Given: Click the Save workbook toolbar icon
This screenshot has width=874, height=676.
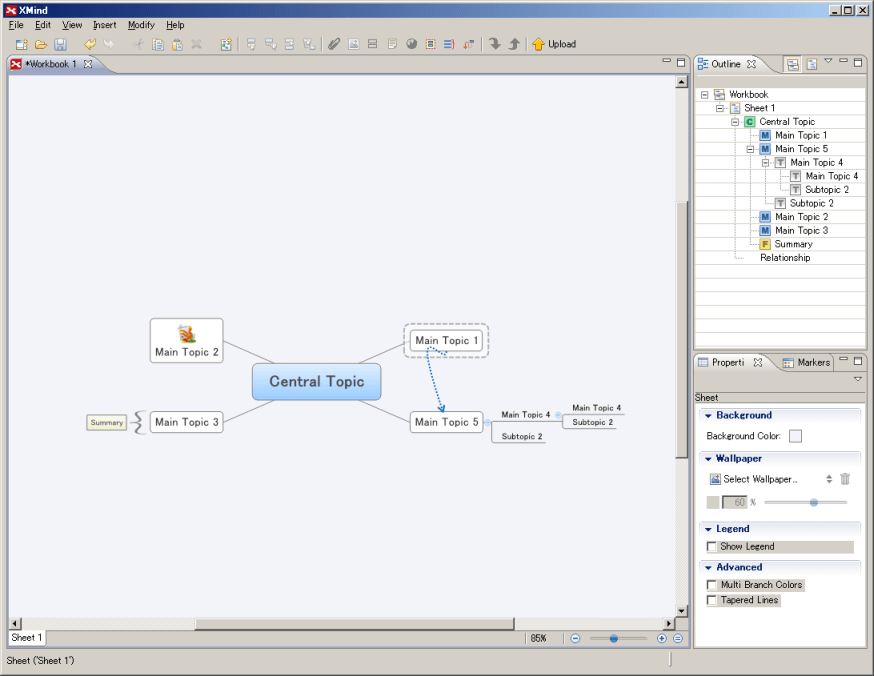Looking at the screenshot, I should (x=60, y=44).
